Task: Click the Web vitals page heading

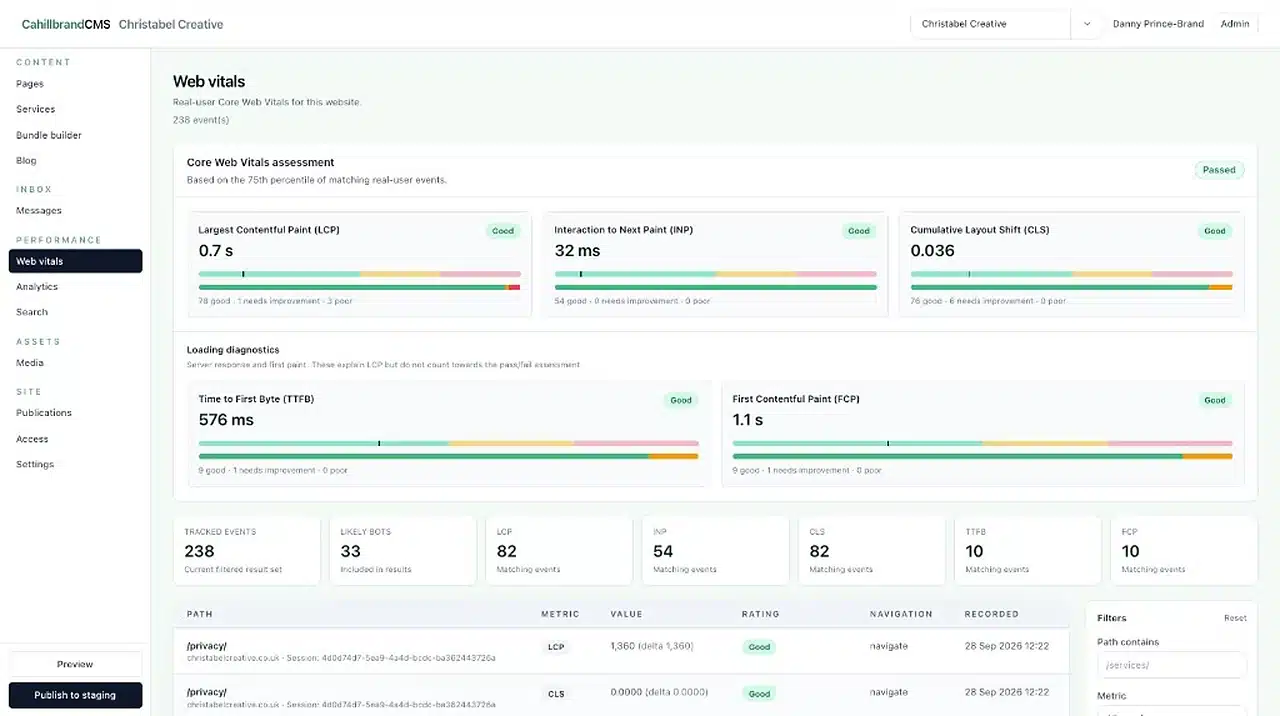Action: [x=209, y=82]
